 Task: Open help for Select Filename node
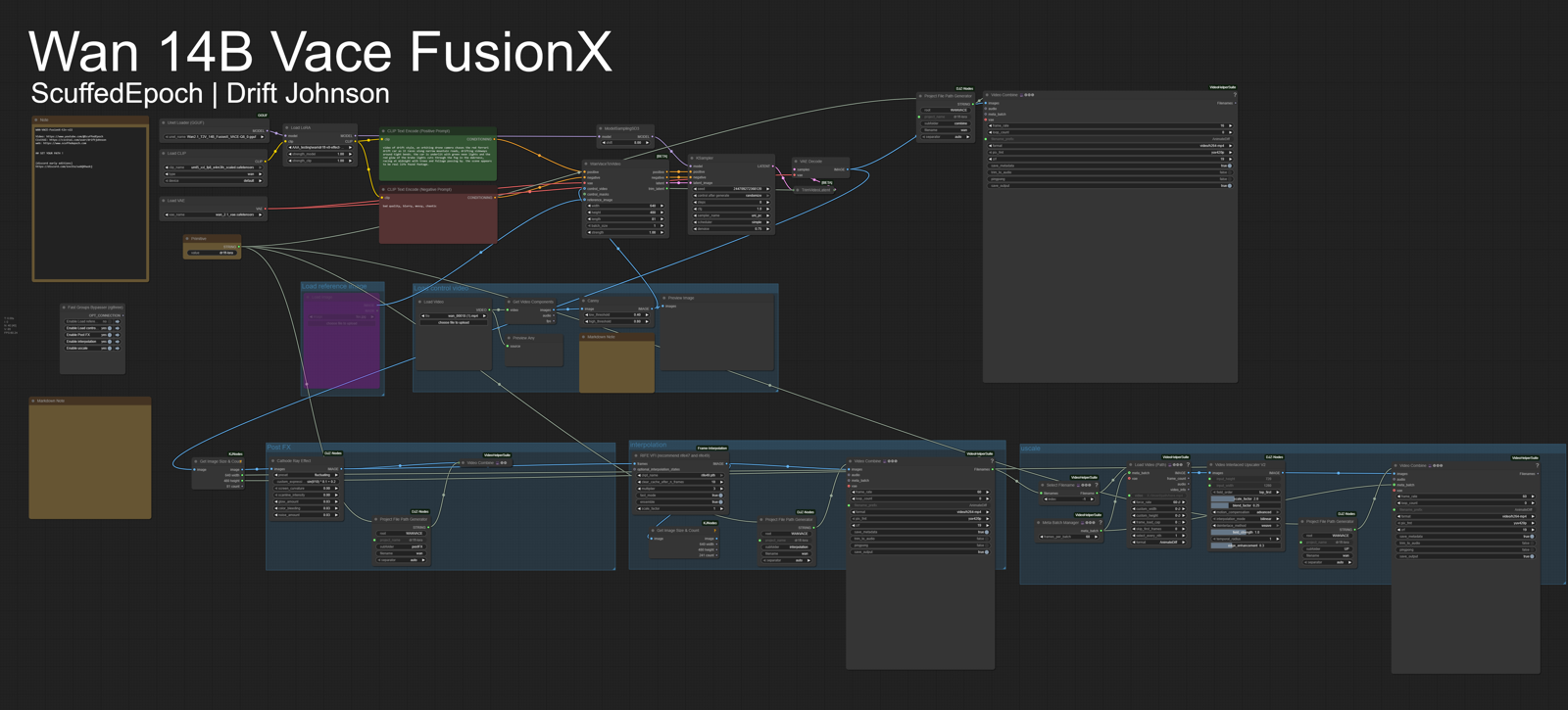[x=1097, y=485]
